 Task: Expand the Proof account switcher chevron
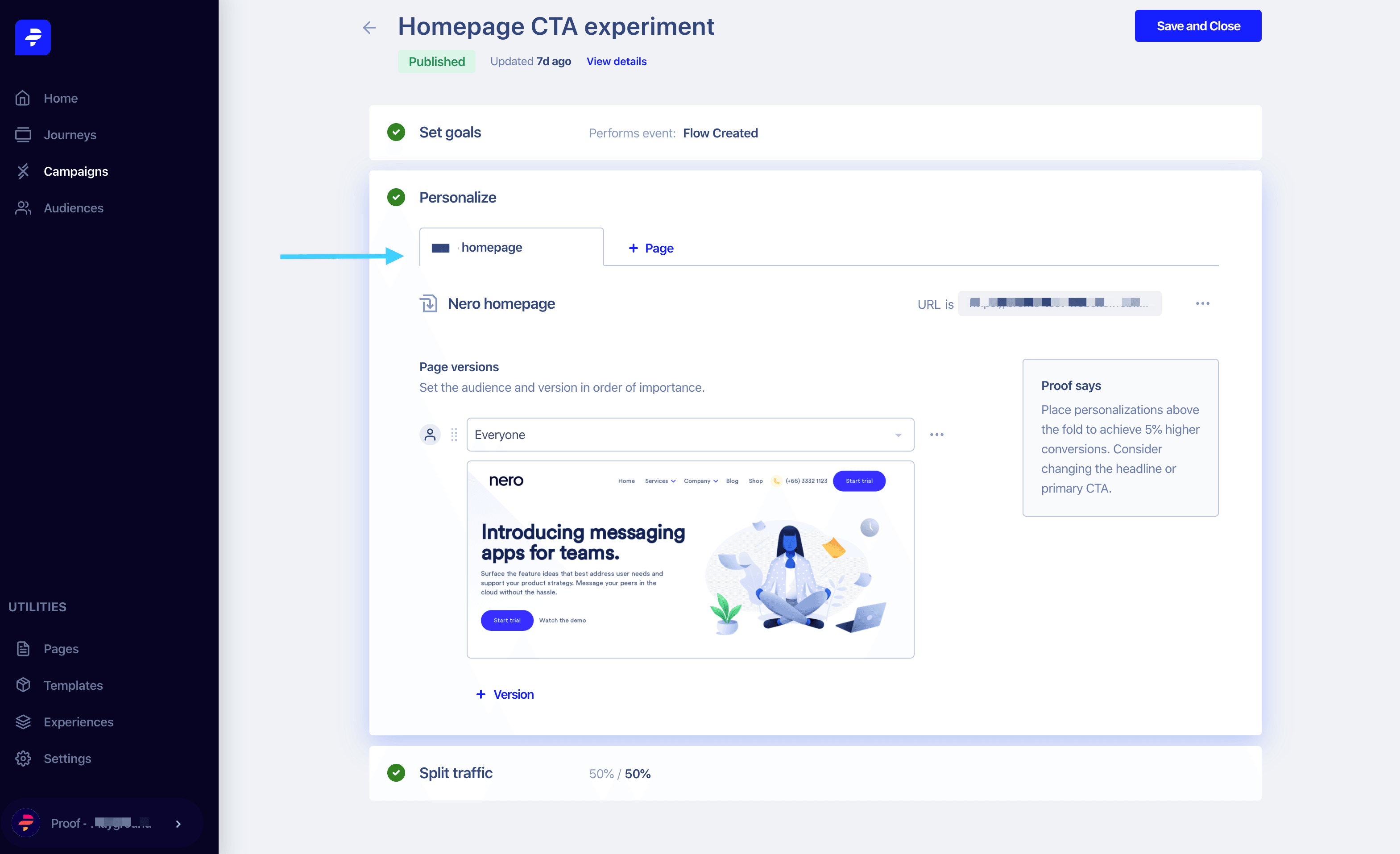pos(178,823)
